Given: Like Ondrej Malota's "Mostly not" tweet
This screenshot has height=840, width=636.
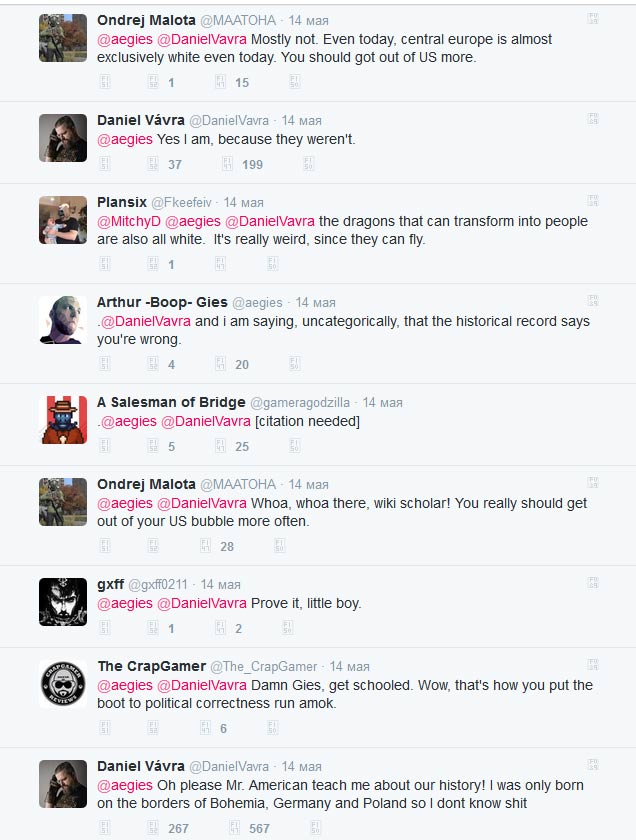Looking at the screenshot, I should (x=228, y=83).
